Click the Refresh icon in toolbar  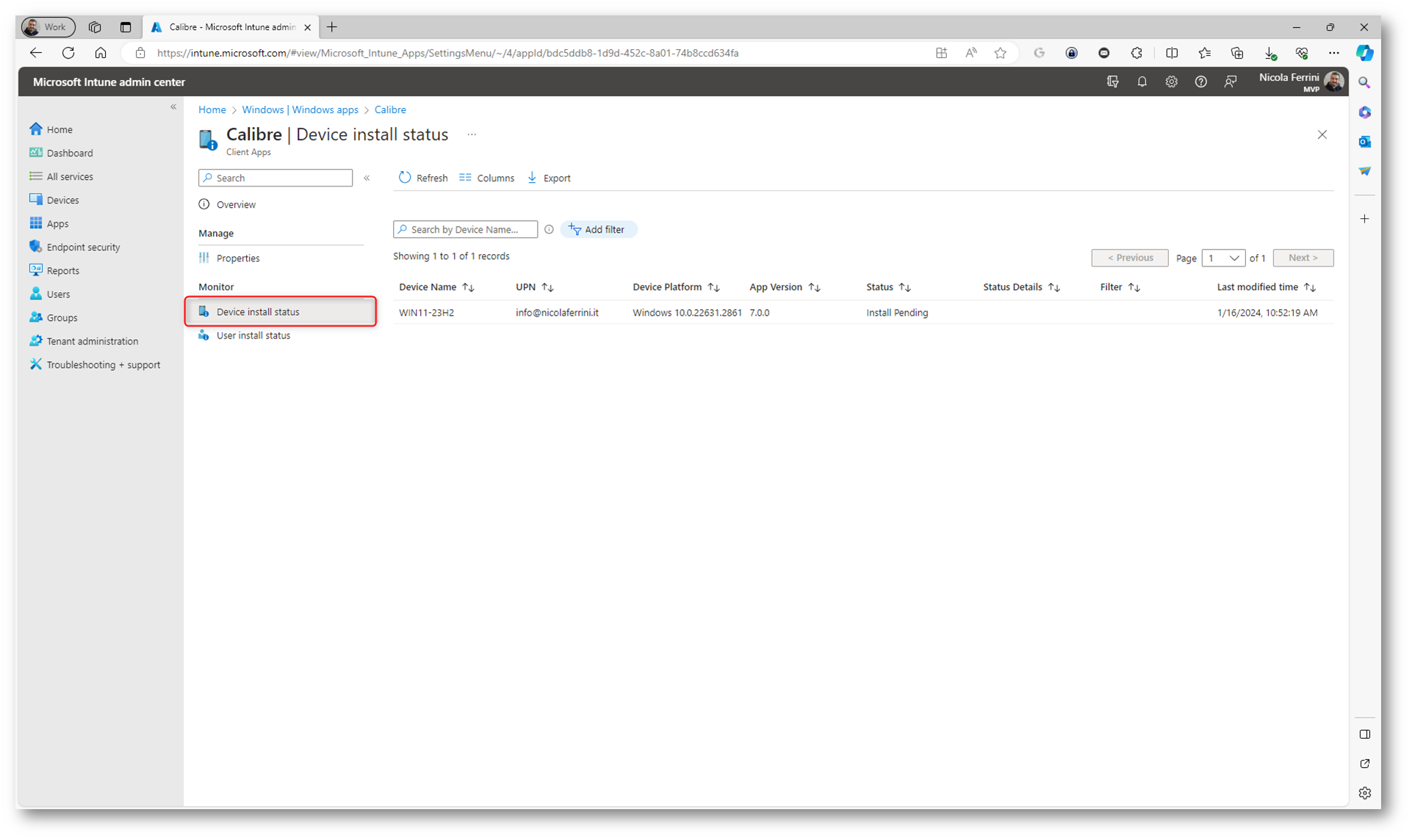point(405,178)
